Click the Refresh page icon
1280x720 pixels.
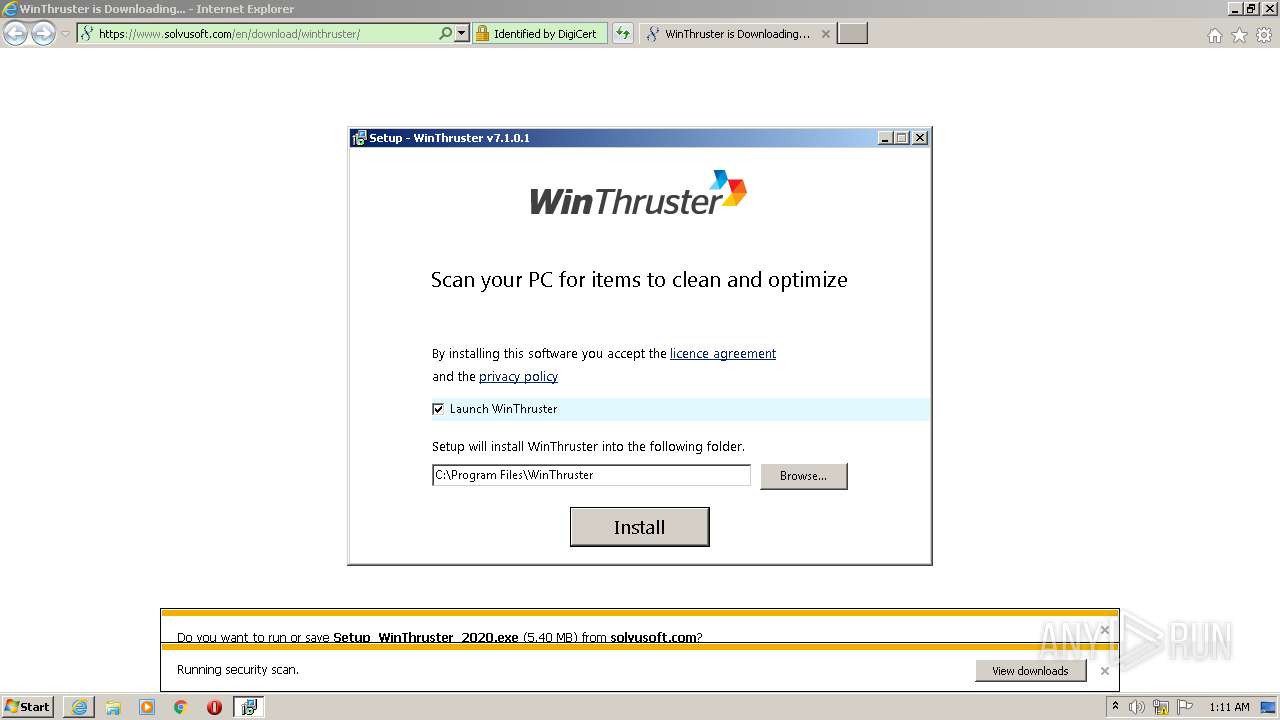pyautogui.click(x=623, y=34)
